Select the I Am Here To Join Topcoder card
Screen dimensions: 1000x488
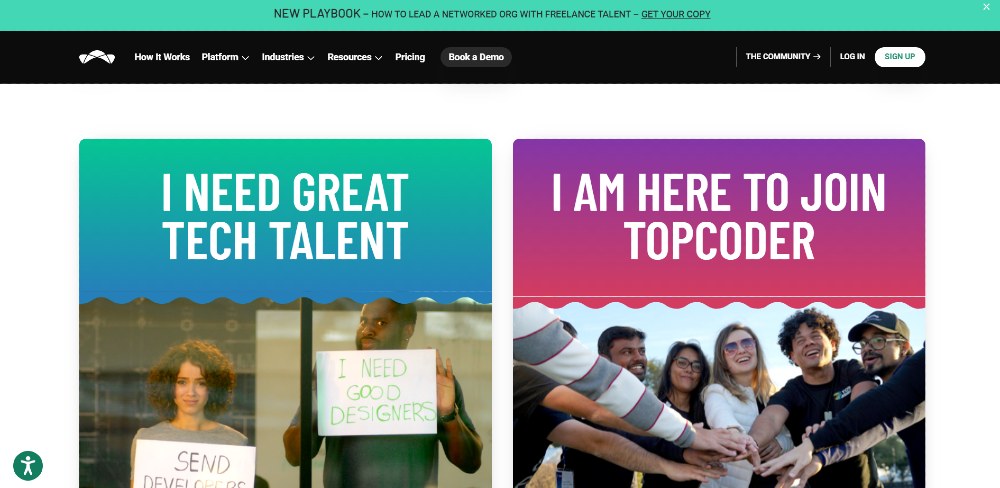pyautogui.click(x=719, y=313)
